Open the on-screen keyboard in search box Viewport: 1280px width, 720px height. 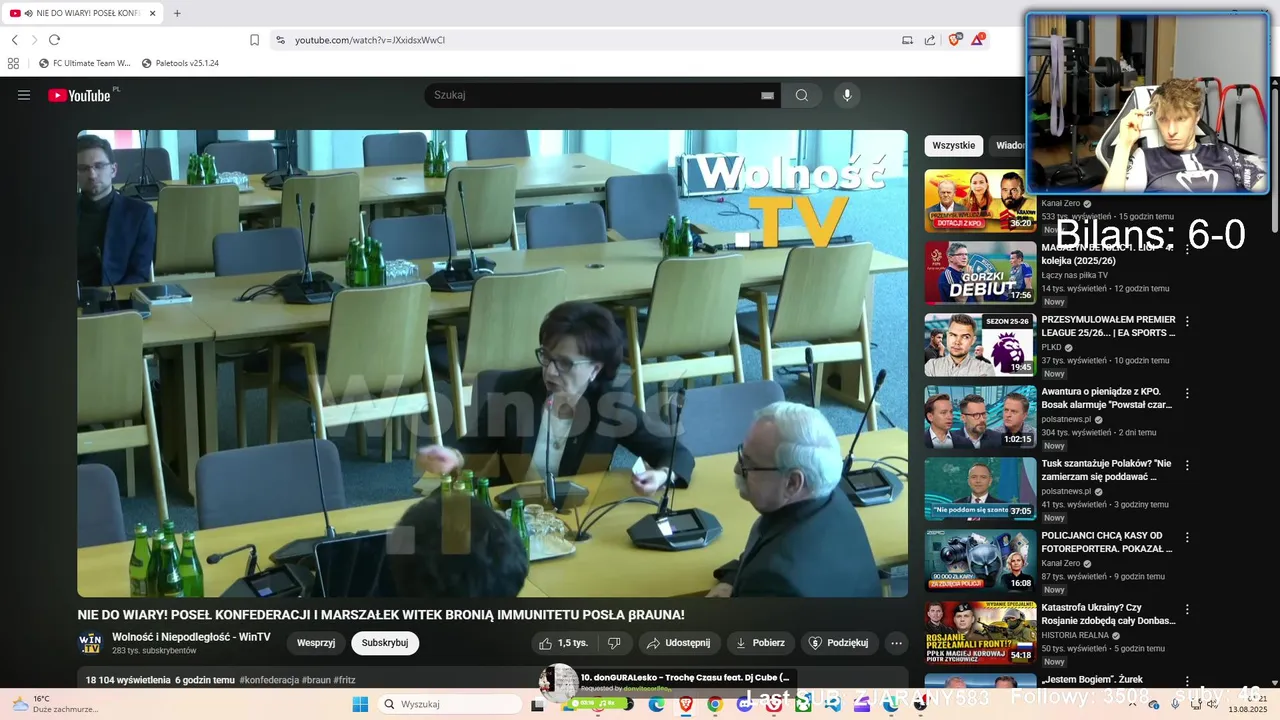[x=767, y=95]
